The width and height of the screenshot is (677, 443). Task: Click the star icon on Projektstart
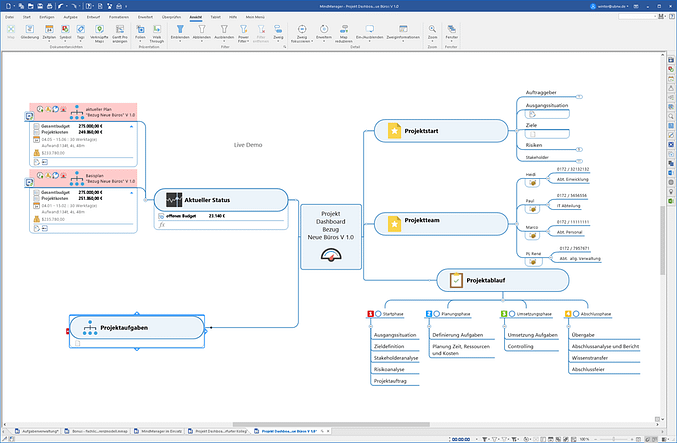(x=394, y=131)
